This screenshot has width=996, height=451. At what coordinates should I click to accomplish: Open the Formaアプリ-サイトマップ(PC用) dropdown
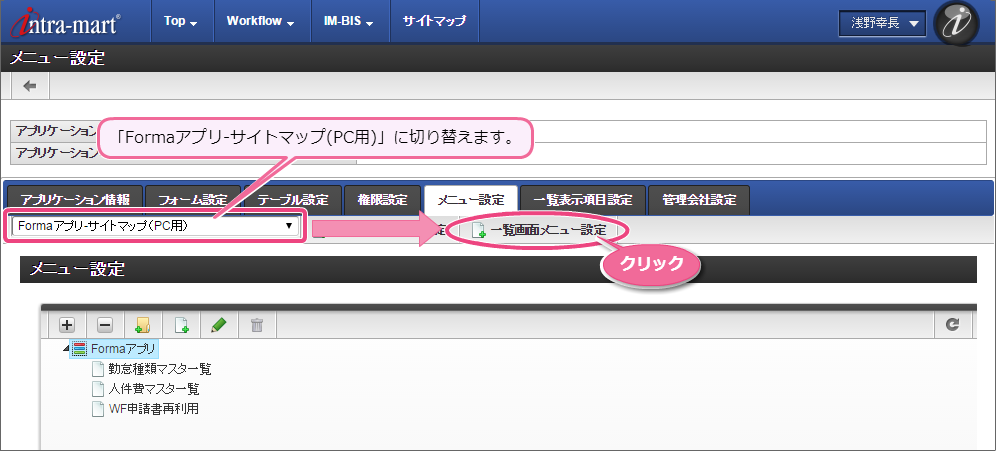pos(156,225)
